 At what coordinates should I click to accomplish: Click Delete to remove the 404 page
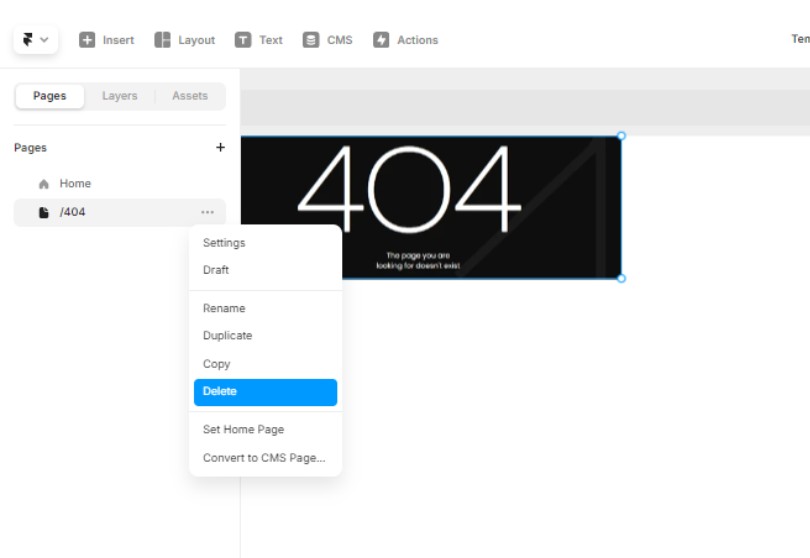pos(220,392)
